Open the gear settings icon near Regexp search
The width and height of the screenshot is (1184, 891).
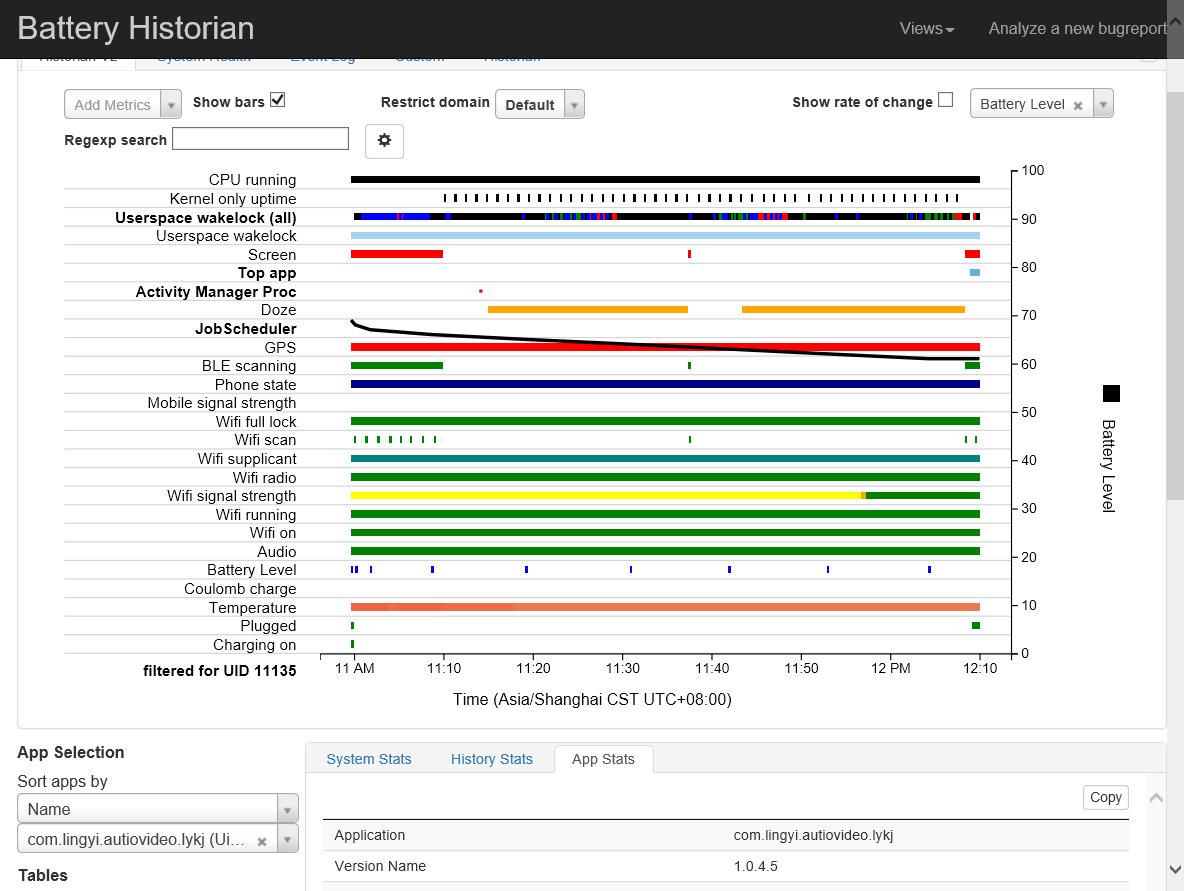tap(384, 140)
